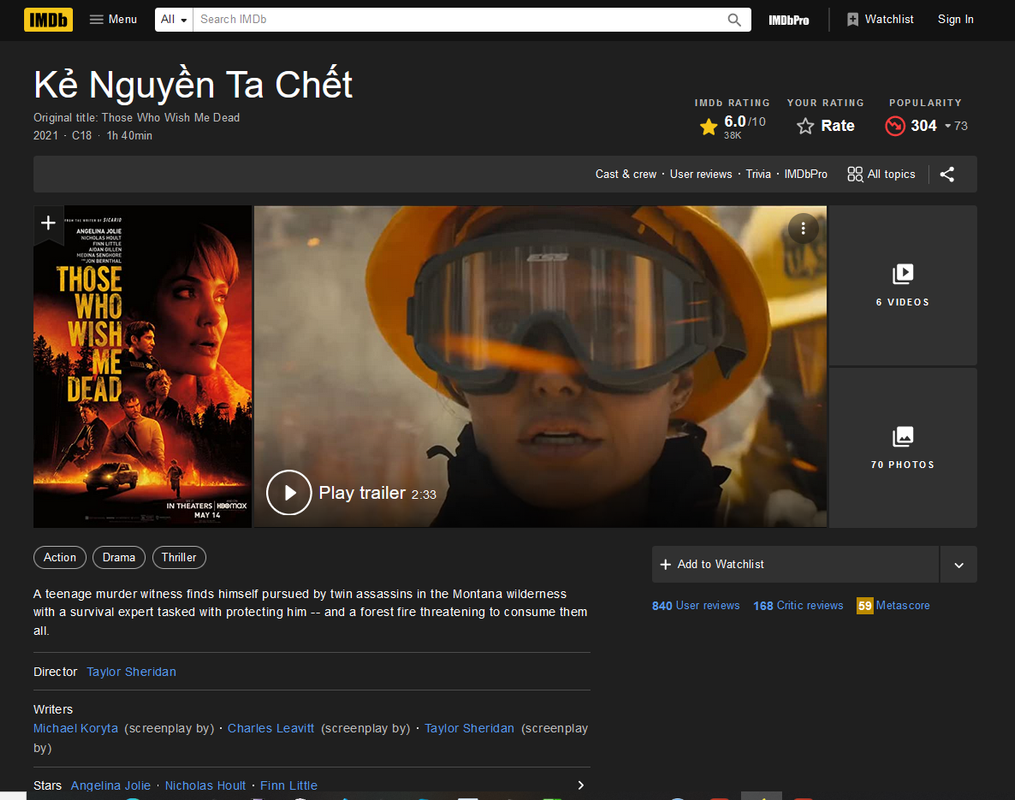Open Nicholas Hoult's page
The height and width of the screenshot is (800, 1015).
(205, 785)
